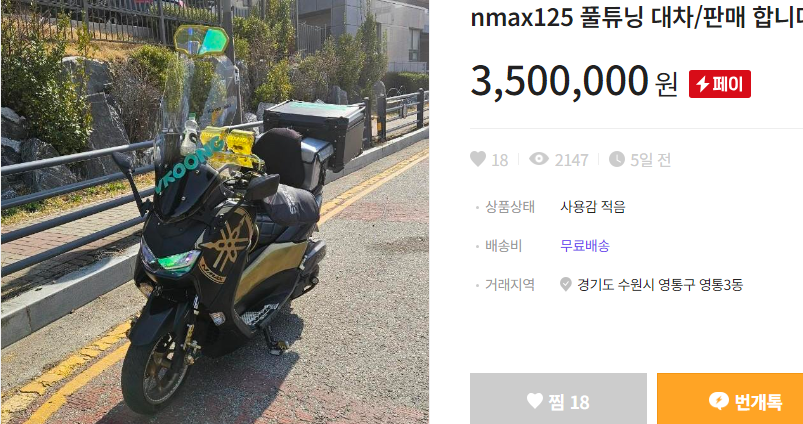Toggle the 찜 18 wishlist button
The image size is (803, 424).
(558, 399)
